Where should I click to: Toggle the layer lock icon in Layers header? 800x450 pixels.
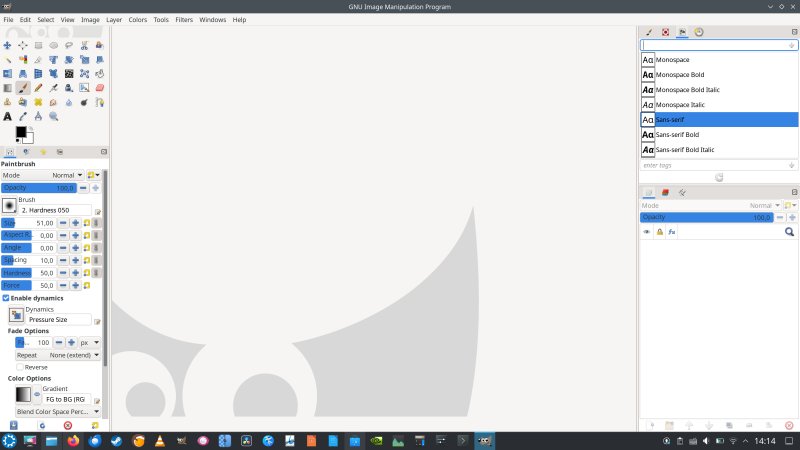pos(660,232)
